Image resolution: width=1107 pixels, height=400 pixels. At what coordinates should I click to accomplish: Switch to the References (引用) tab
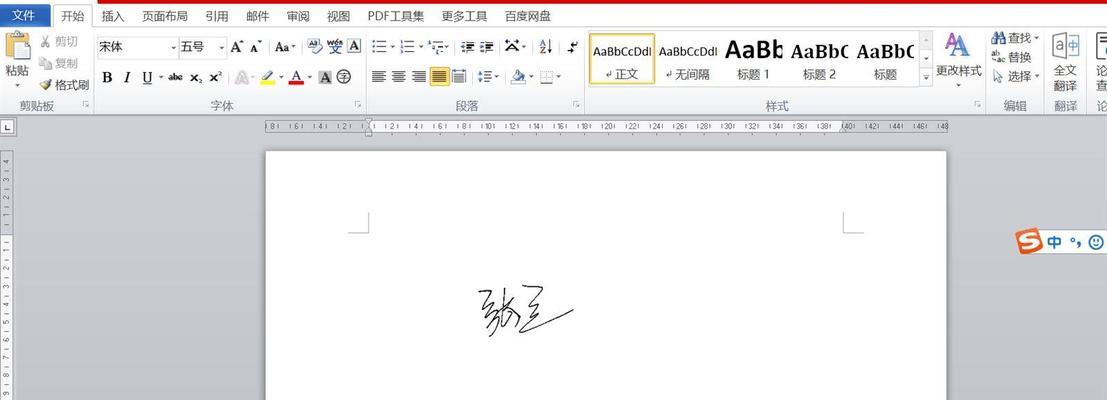(217, 16)
